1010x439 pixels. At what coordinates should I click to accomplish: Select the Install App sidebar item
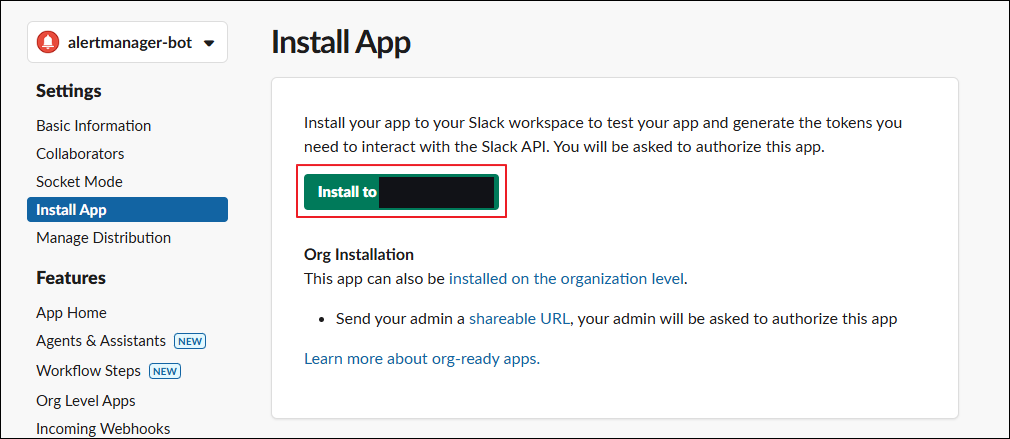tap(127, 209)
